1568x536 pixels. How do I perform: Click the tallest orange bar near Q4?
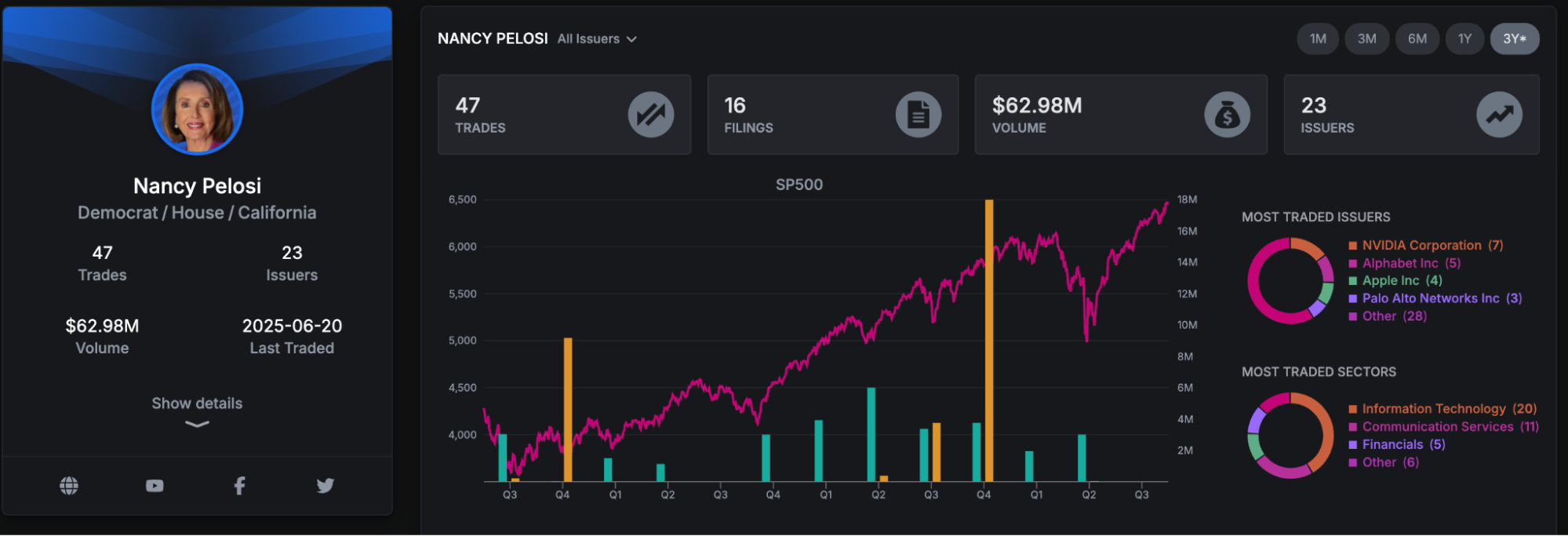point(989,341)
